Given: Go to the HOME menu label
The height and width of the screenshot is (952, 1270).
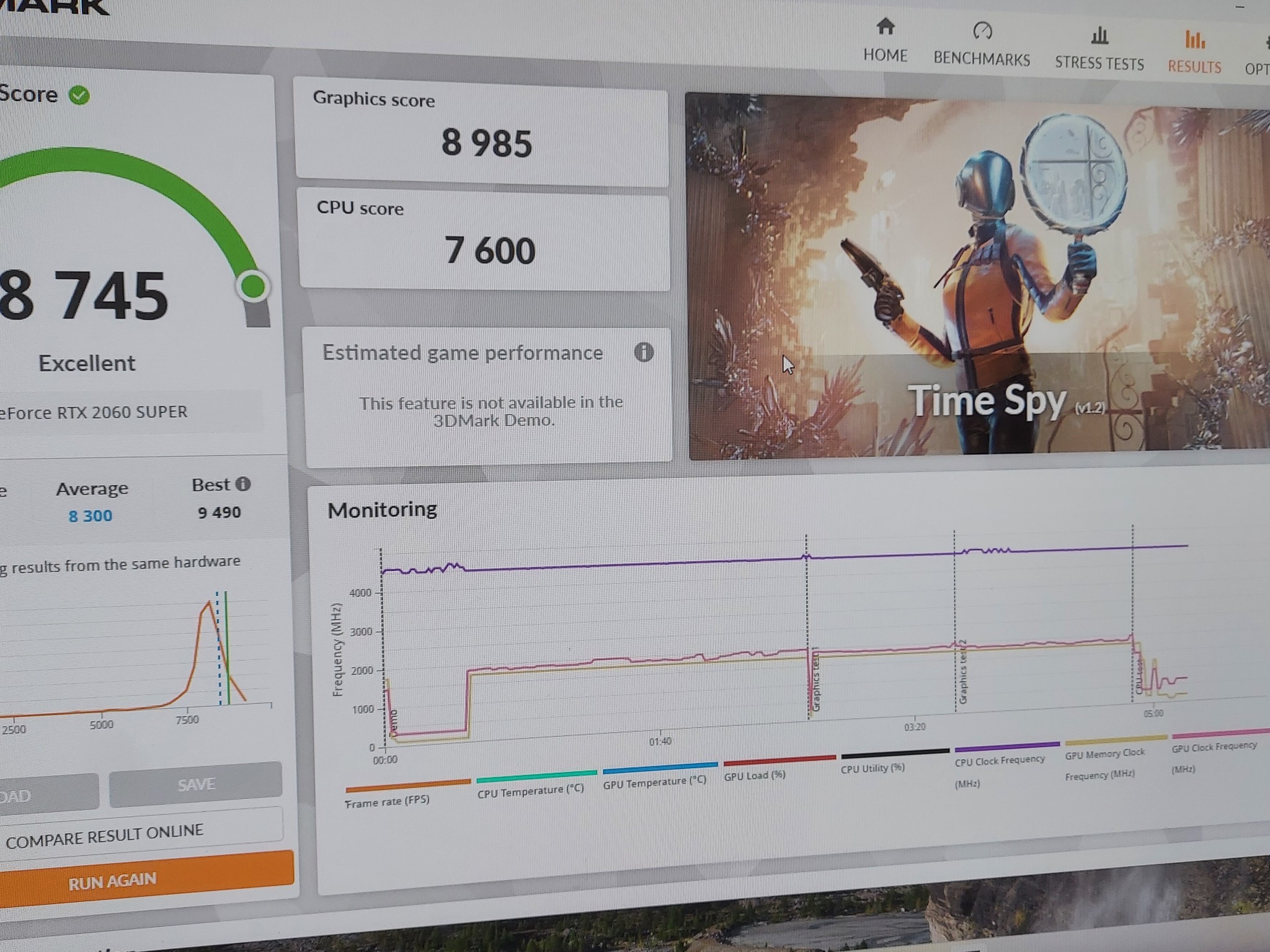Looking at the screenshot, I should click(x=885, y=55).
